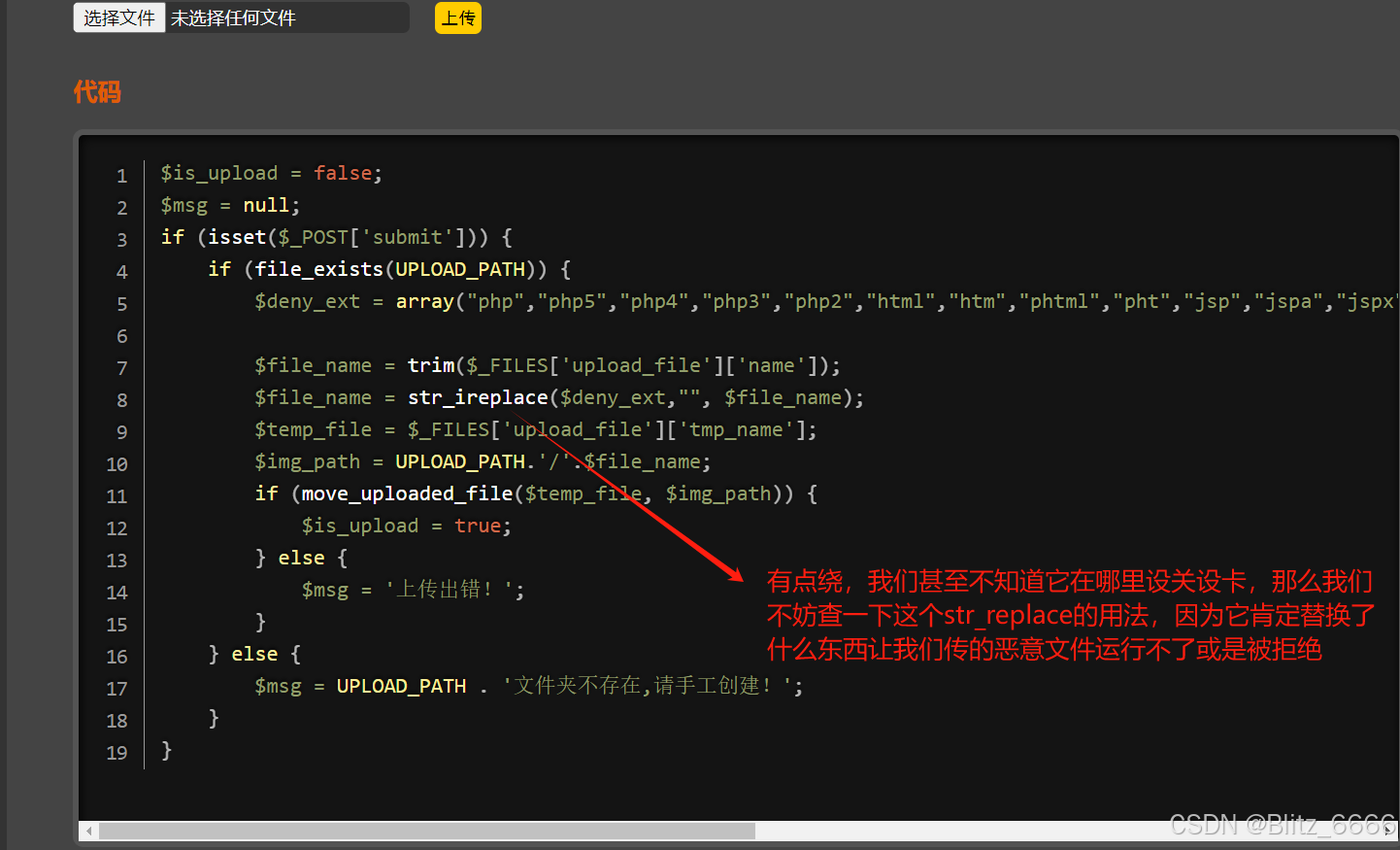Click the line with trim($_FILES['upload_file']['name'])

tap(548, 365)
